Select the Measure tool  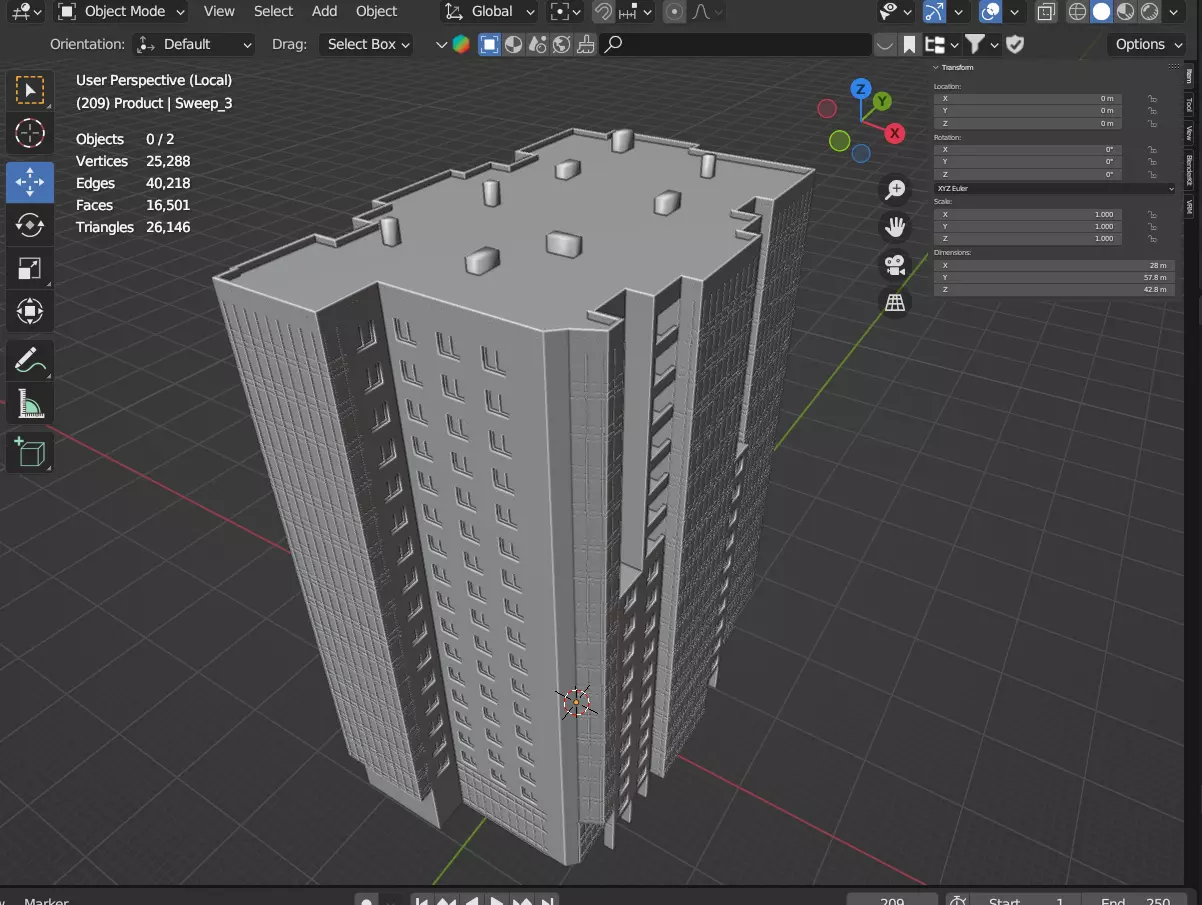pyautogui.click(x=30, y=403)
